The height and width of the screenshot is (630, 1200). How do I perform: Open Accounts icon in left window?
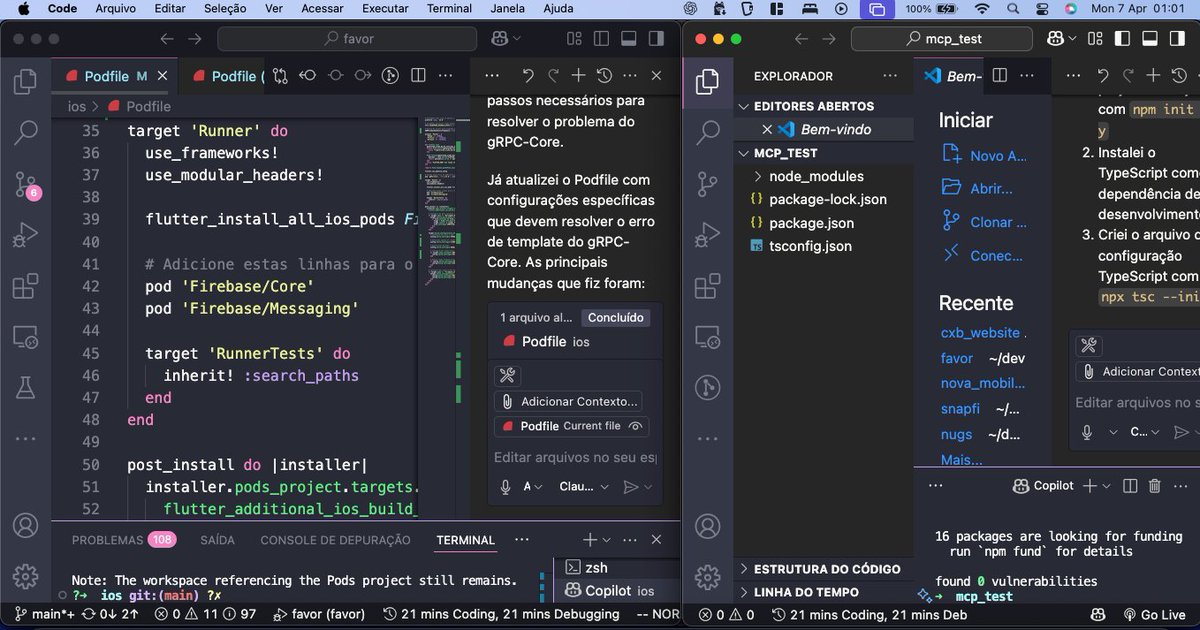(x=25, y=526)
